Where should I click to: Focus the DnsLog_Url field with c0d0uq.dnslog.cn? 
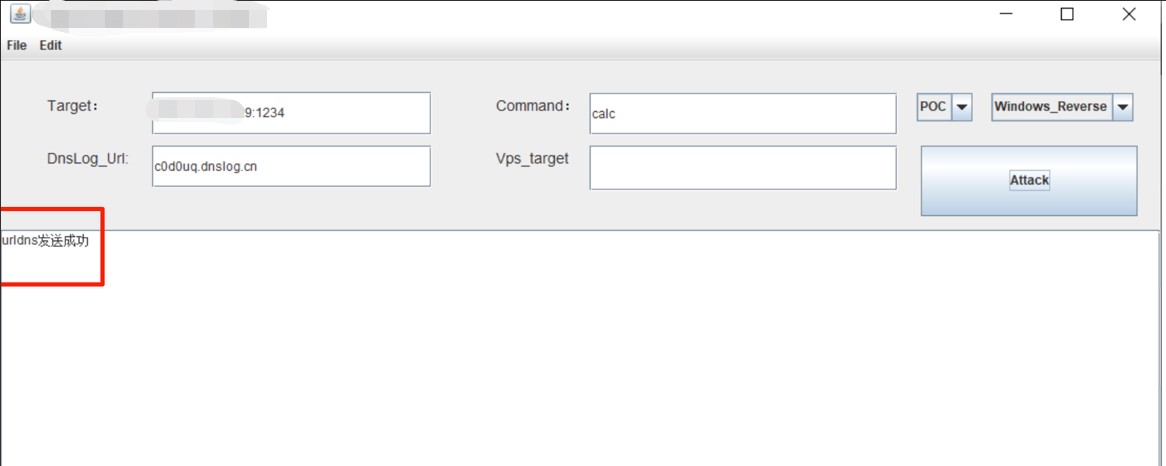pos(292,166)
